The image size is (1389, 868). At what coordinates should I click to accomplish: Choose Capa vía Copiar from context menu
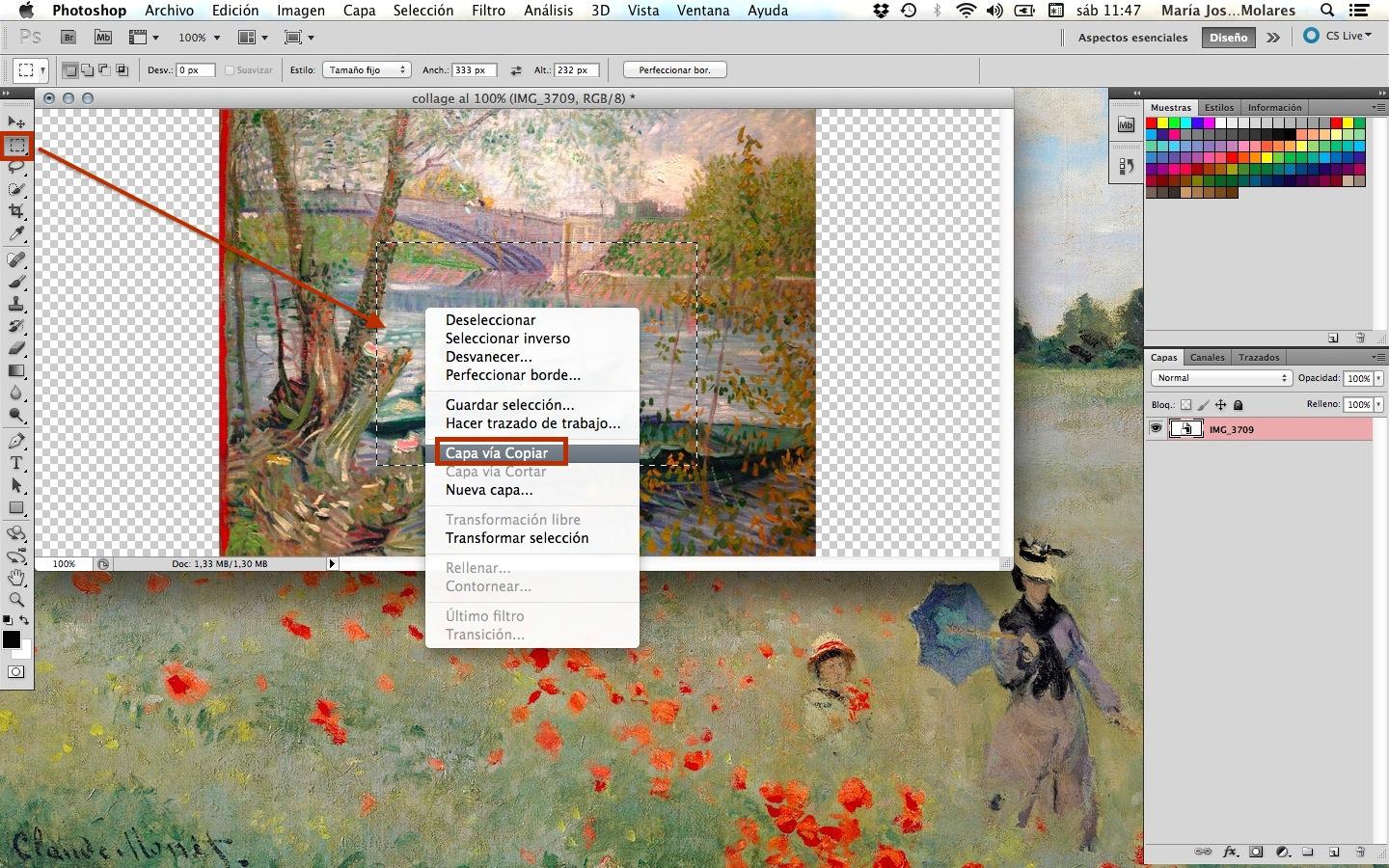coord(497,453)
